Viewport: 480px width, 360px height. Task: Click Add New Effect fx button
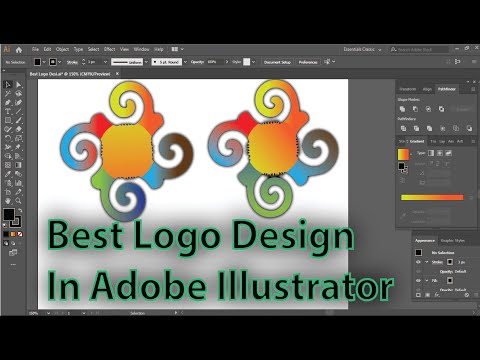(x=436, y=295)
